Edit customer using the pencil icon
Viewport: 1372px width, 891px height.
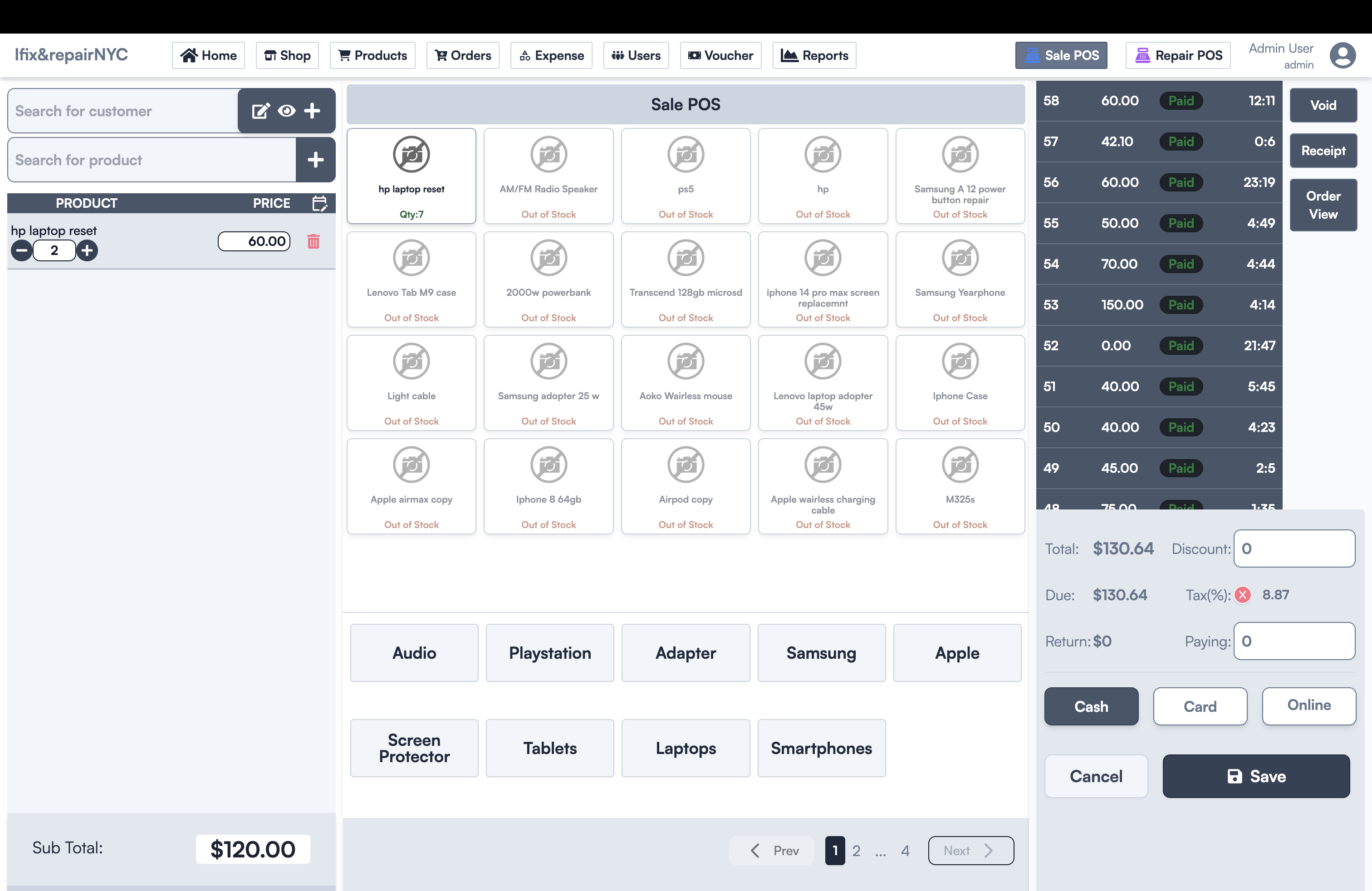pyautogui.click(x=260, y=111)
